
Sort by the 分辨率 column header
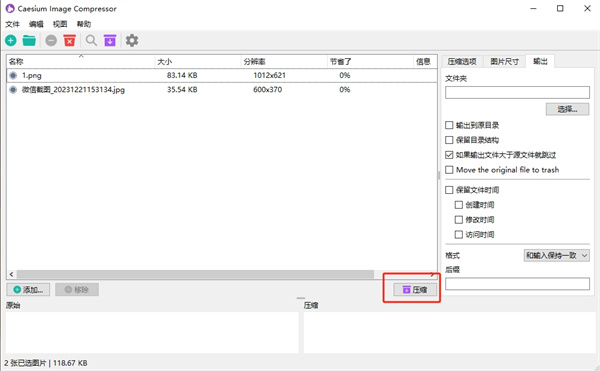click(x=284, y=62)
